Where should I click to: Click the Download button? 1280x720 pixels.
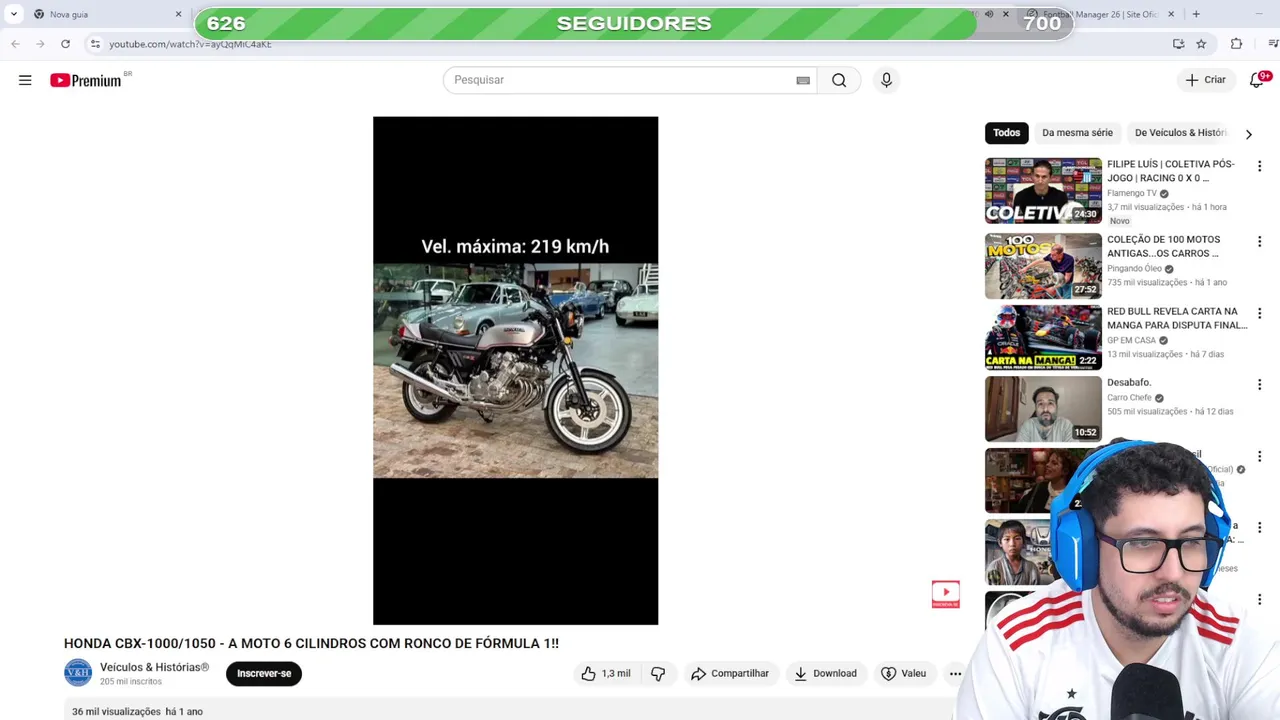[x=825, y=673]
